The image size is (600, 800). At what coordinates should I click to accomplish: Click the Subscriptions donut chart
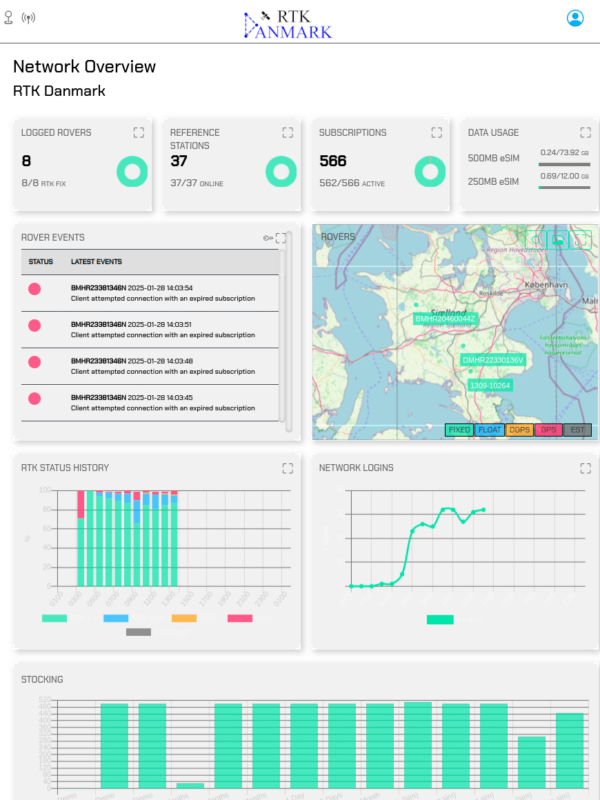pyautogui.click(x=430, y=171)
